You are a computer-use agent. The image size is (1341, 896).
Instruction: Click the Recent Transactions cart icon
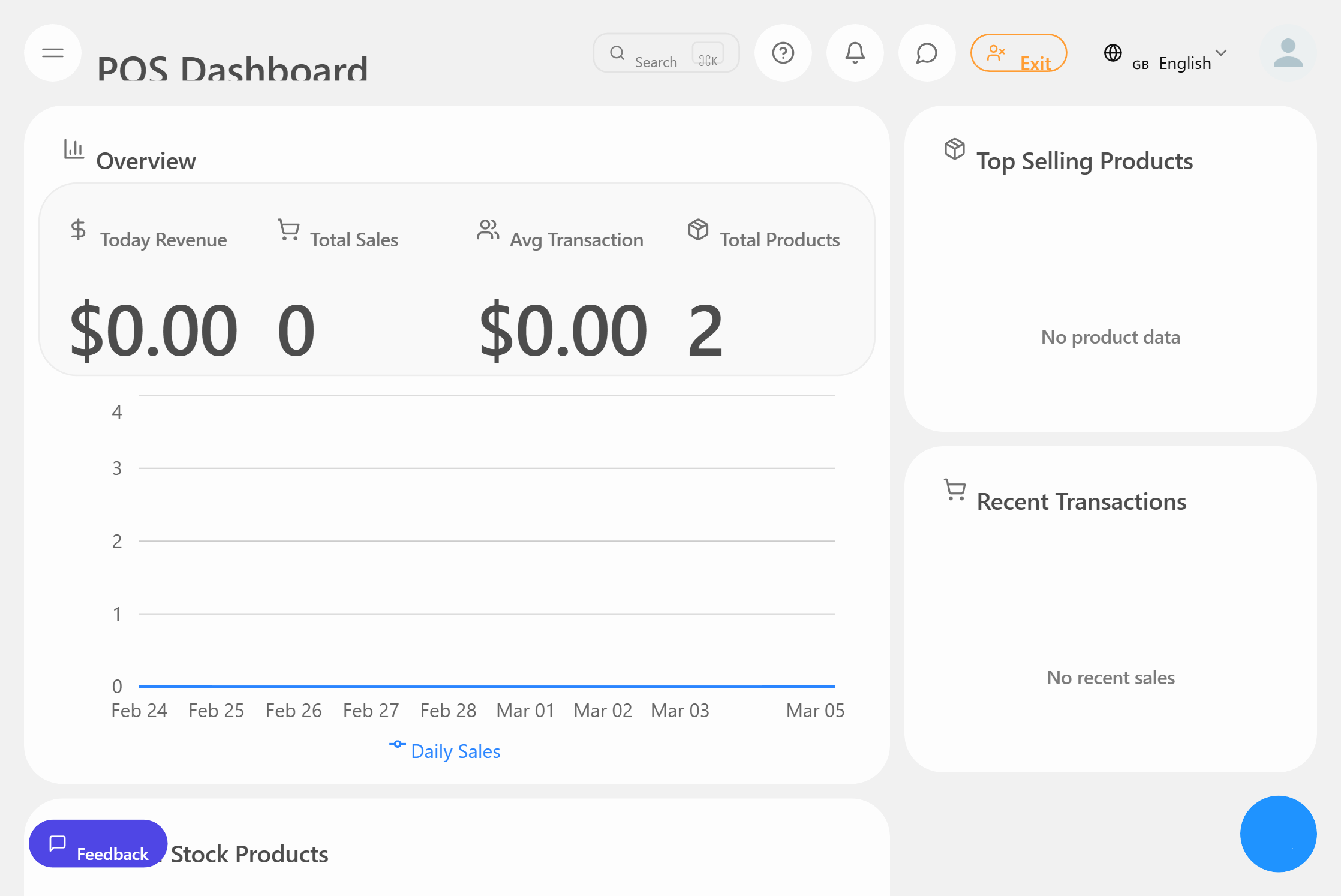coord(954,491)
